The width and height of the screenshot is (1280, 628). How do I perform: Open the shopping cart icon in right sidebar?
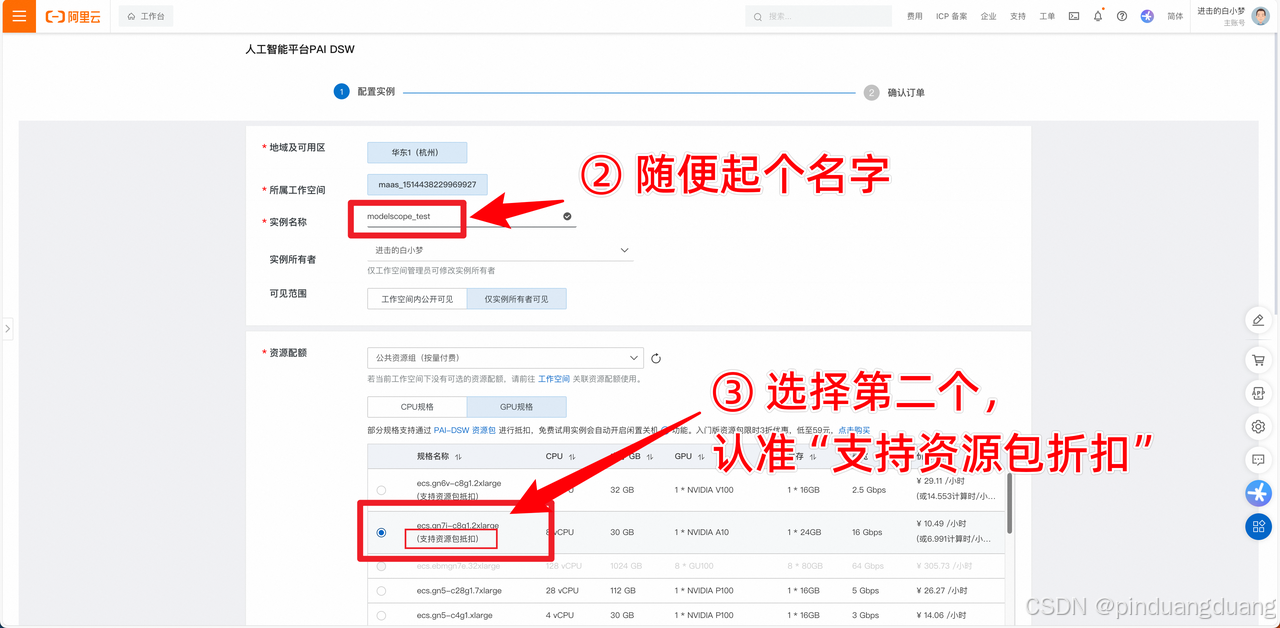tap(1258, 359)
